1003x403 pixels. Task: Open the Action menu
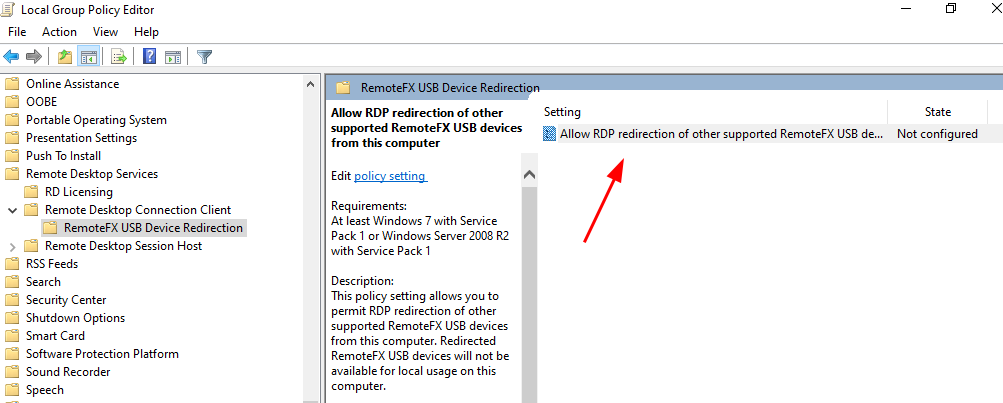[59, 32]
